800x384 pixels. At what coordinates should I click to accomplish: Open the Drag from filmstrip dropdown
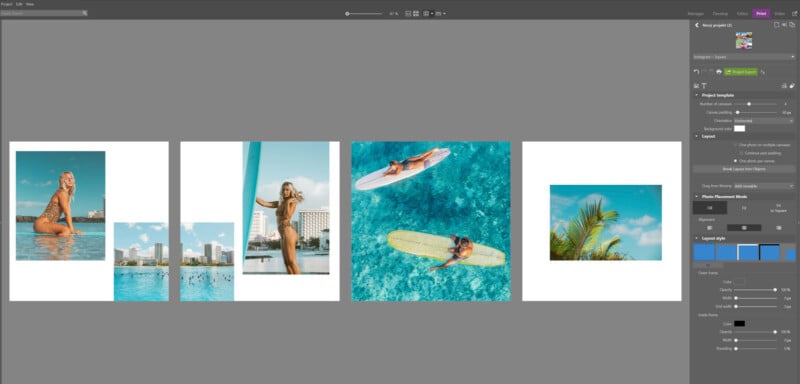coord(764,186)
